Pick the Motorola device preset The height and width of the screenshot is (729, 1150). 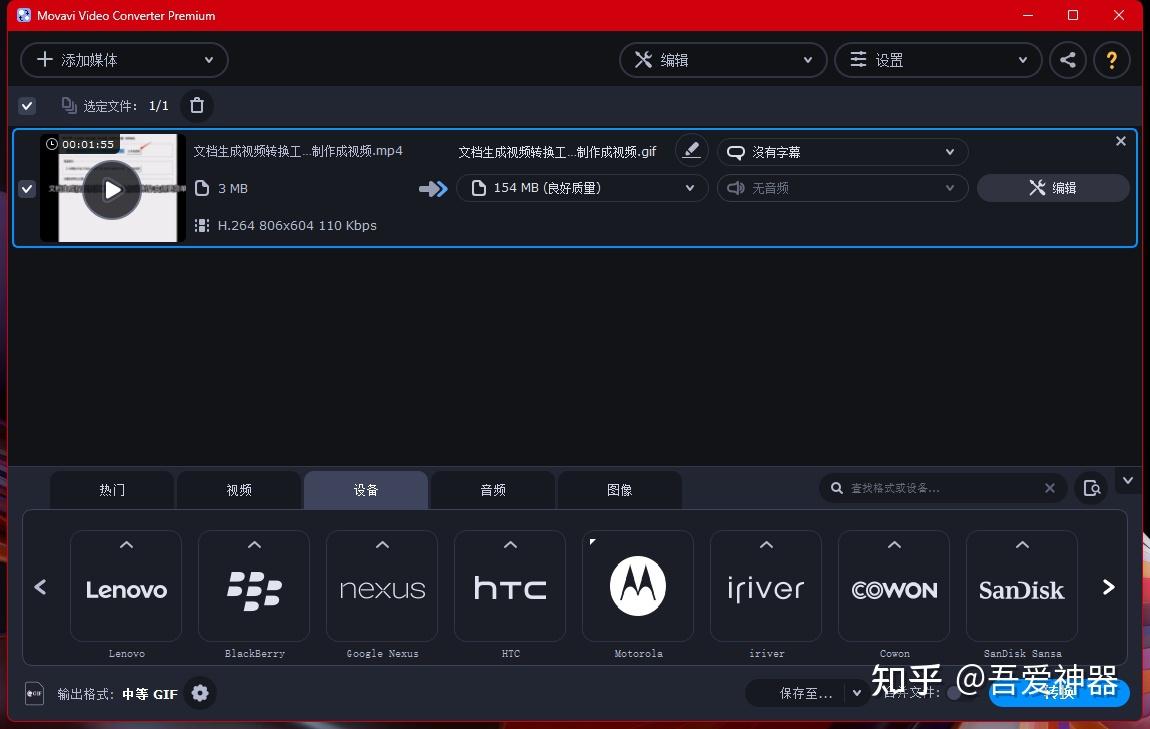[638, 586]
